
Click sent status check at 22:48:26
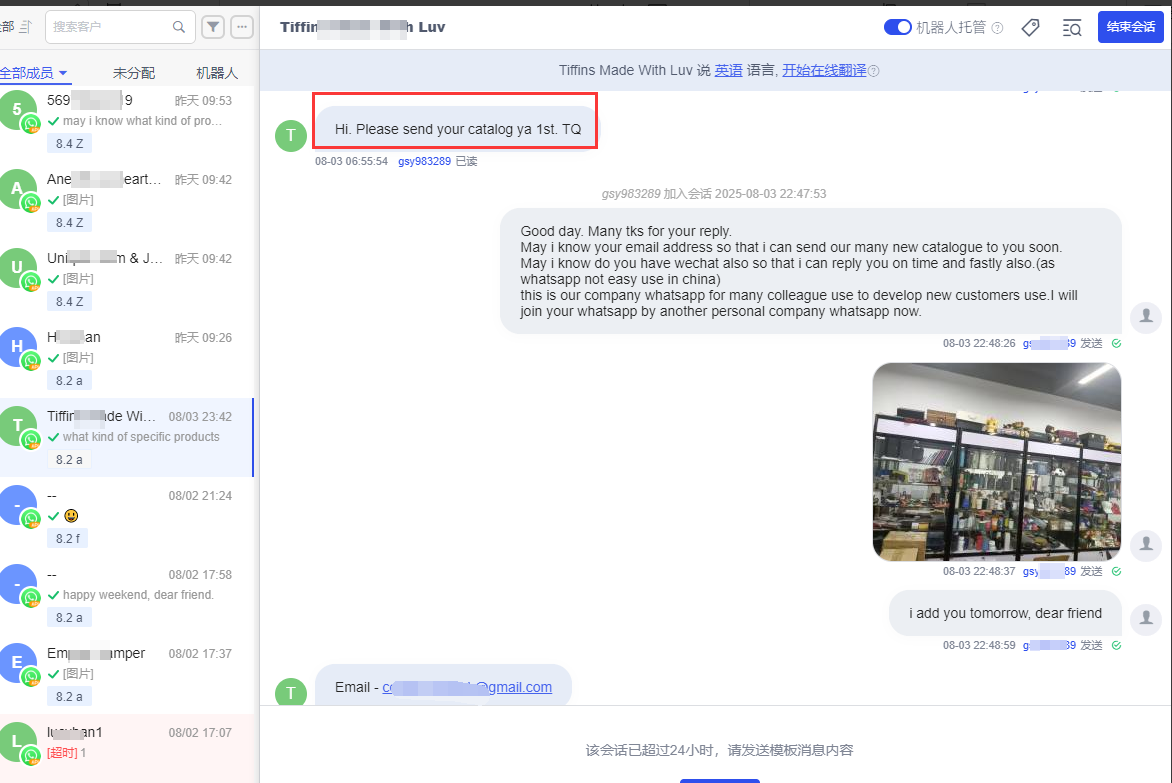(x=1116, y=344)
